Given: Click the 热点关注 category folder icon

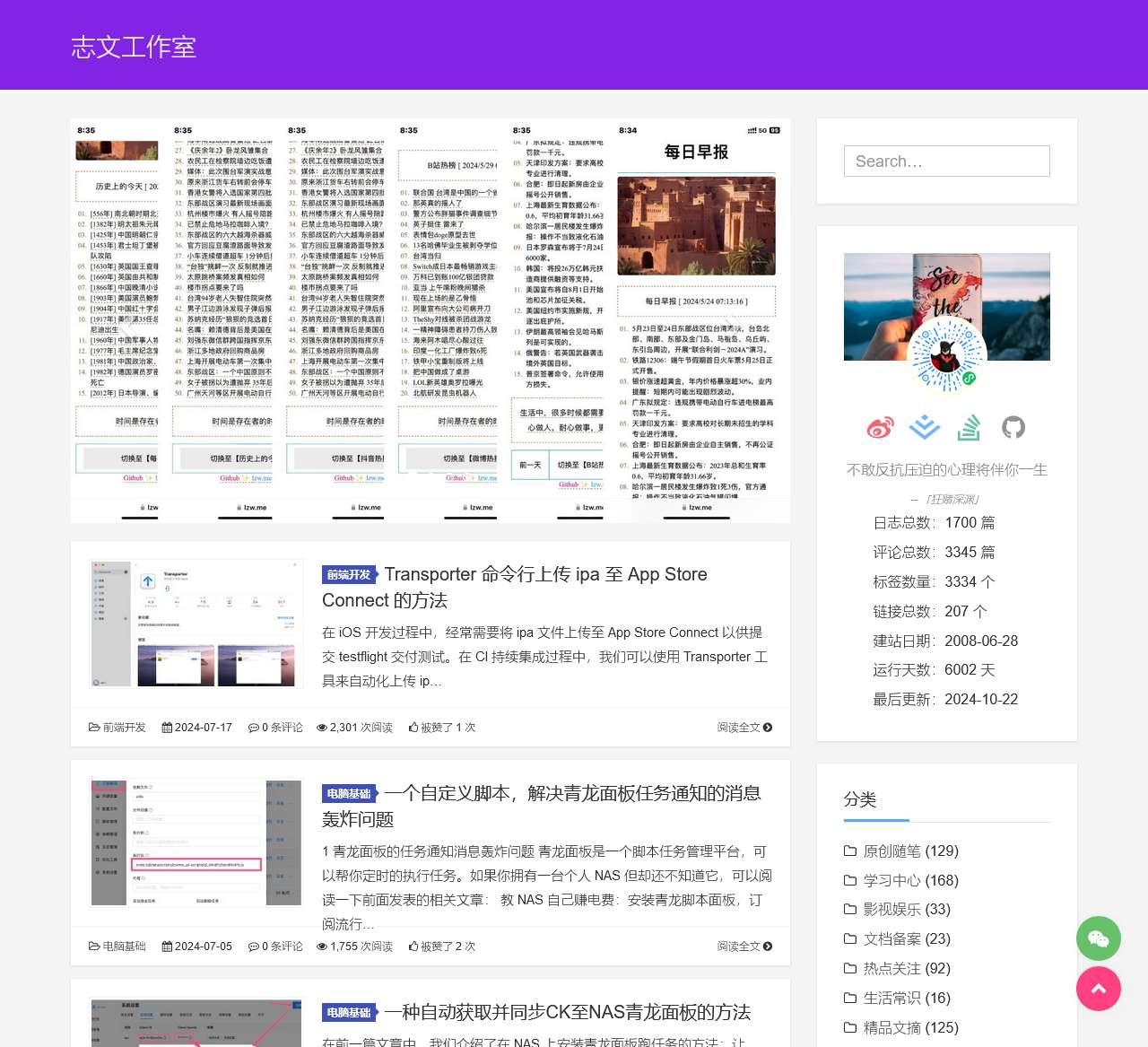Looking at the screenshot, I should (x=850, y=968).
